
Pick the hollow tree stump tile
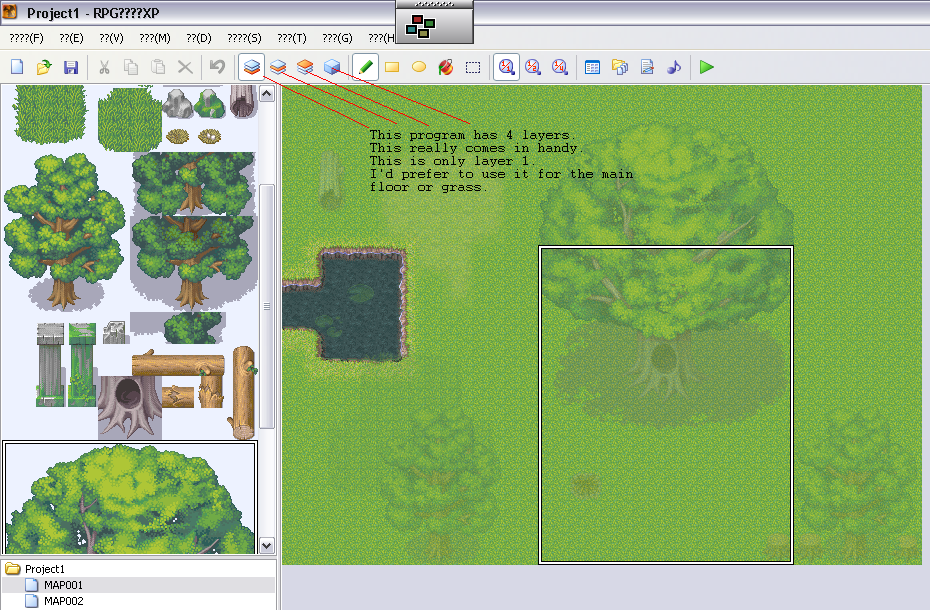129,406
